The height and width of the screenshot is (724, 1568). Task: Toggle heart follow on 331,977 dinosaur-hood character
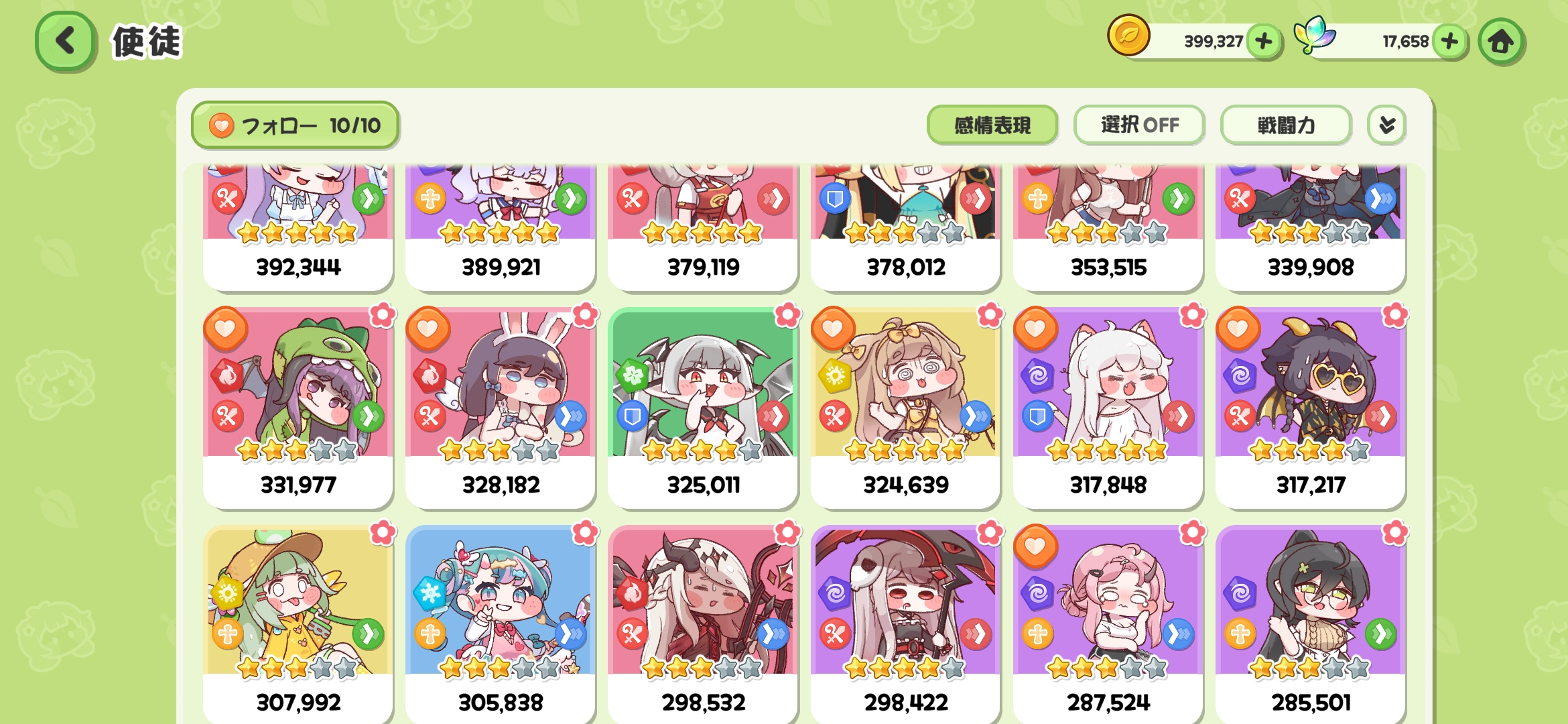(x=225, y=328)
